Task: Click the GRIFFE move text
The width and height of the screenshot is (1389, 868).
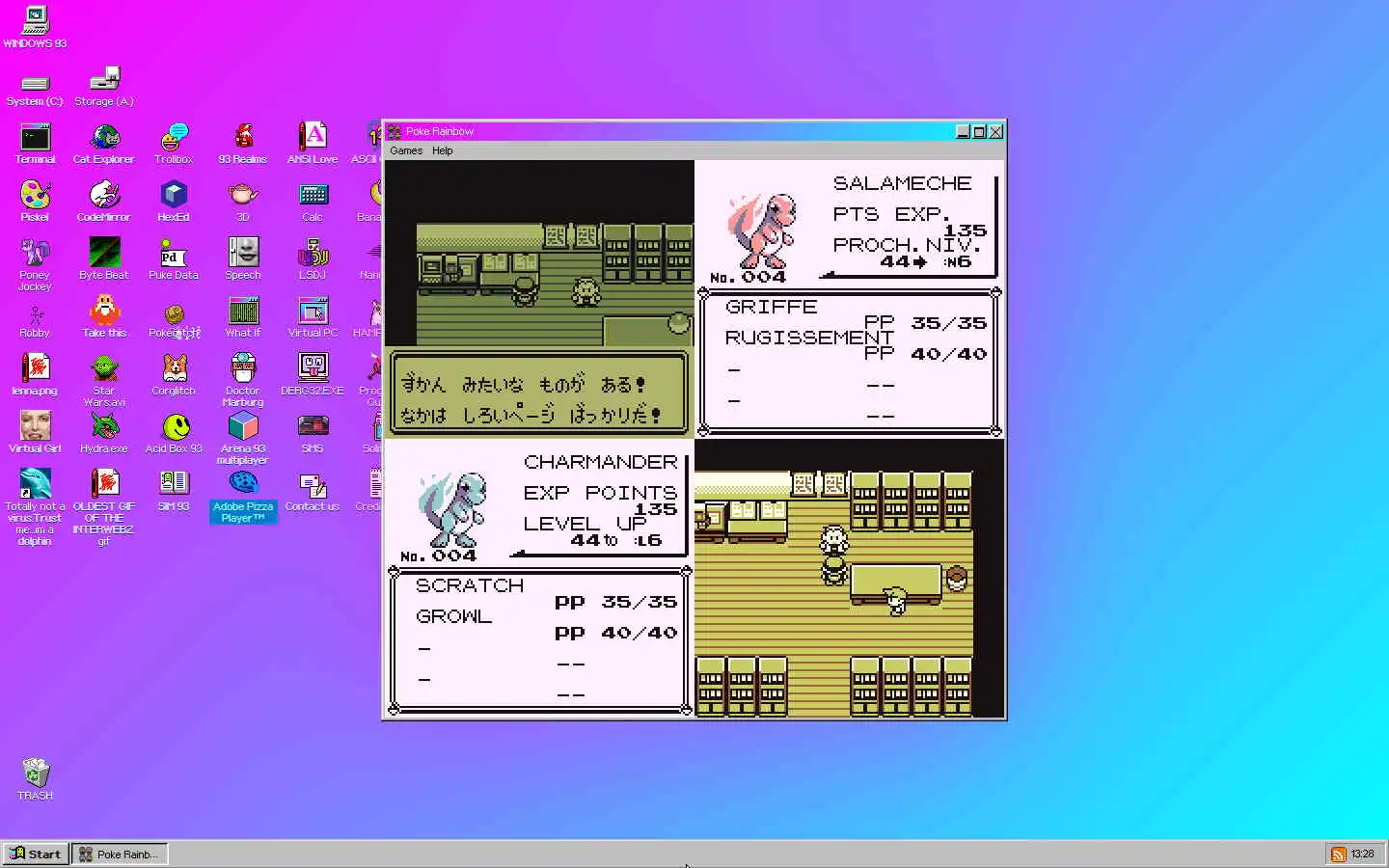Action: pos(771,307)
